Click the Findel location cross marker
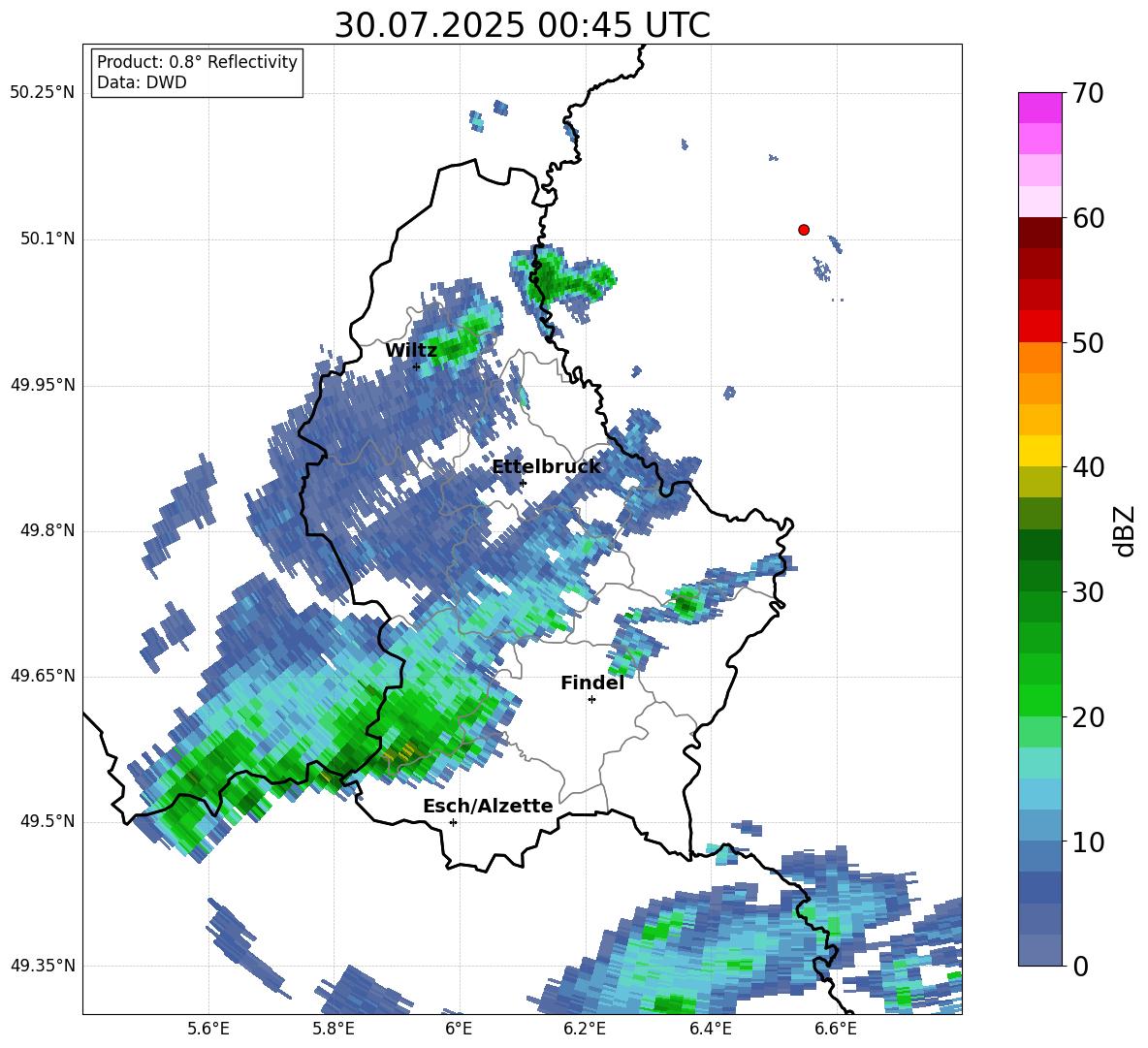This screenshot has width=1148, height=1048. coord(591,700)
